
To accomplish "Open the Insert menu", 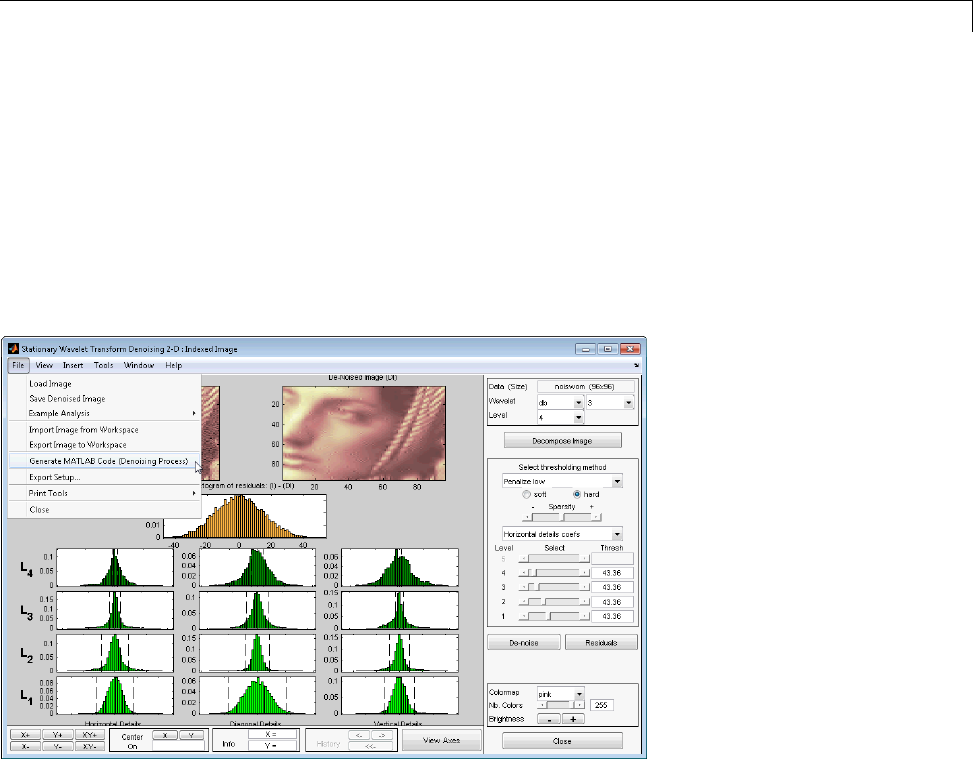I will point(73,366).
